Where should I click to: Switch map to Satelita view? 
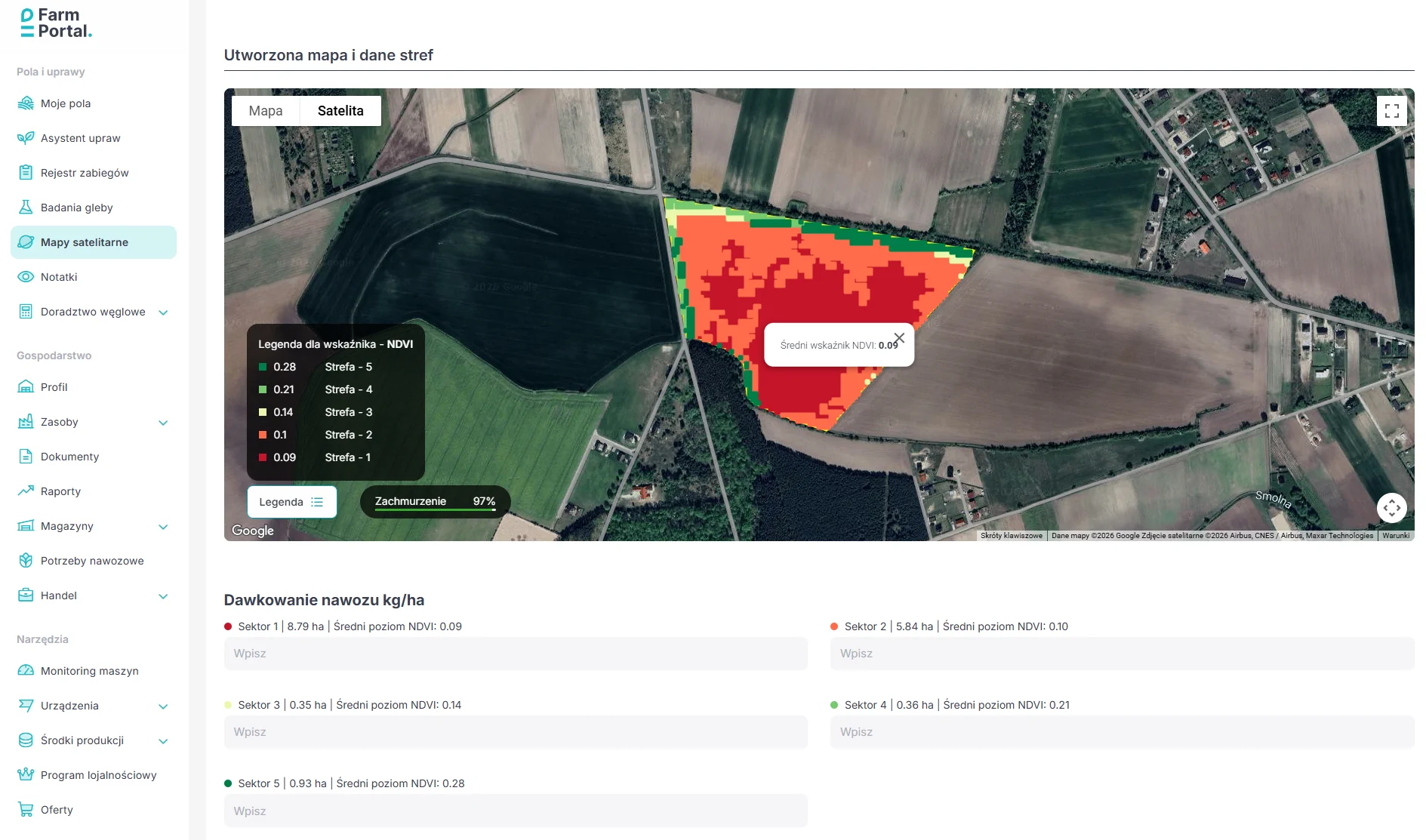point(340,111)
